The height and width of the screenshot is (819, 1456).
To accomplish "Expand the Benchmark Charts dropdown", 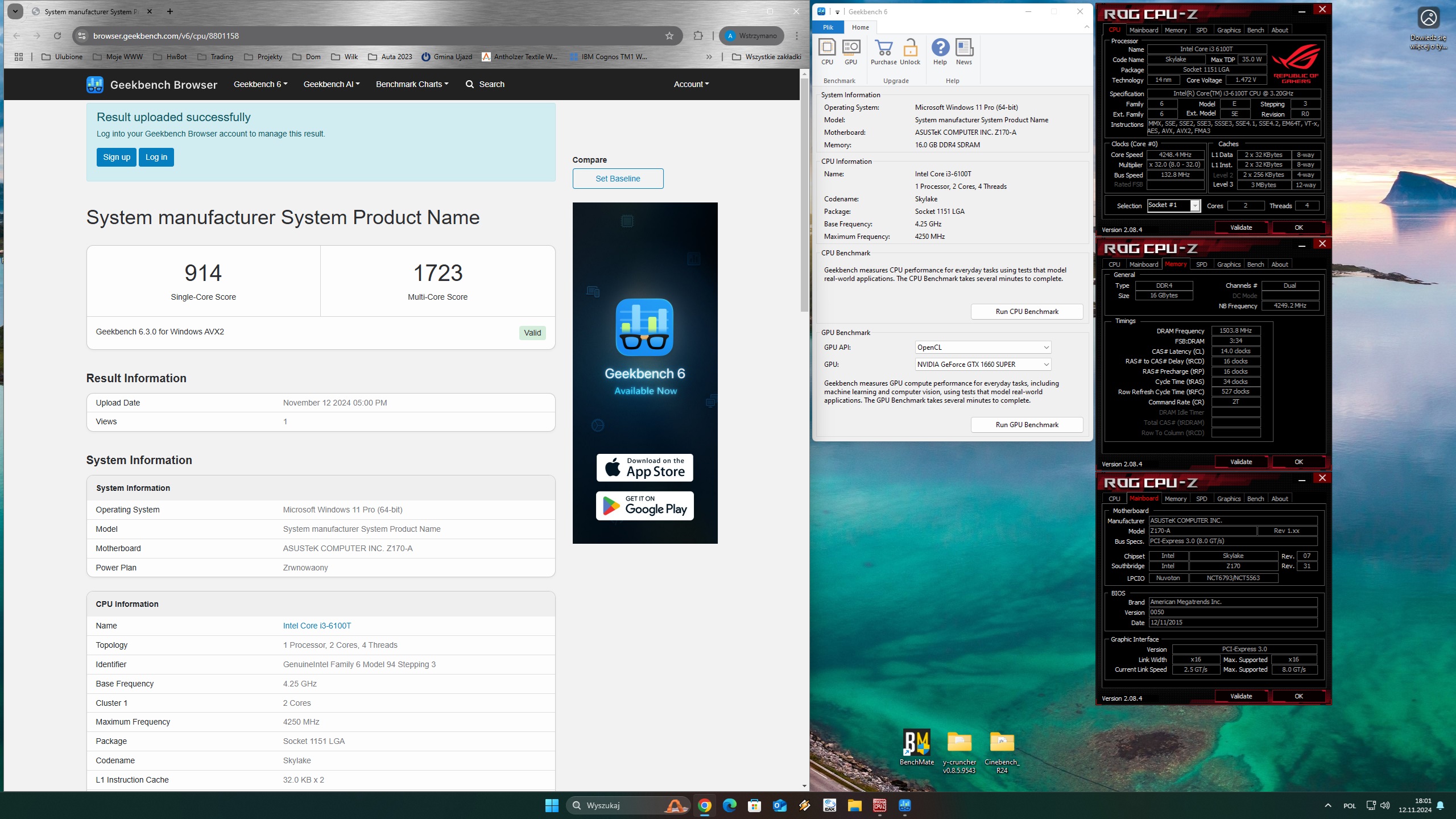I will [412, 84].
